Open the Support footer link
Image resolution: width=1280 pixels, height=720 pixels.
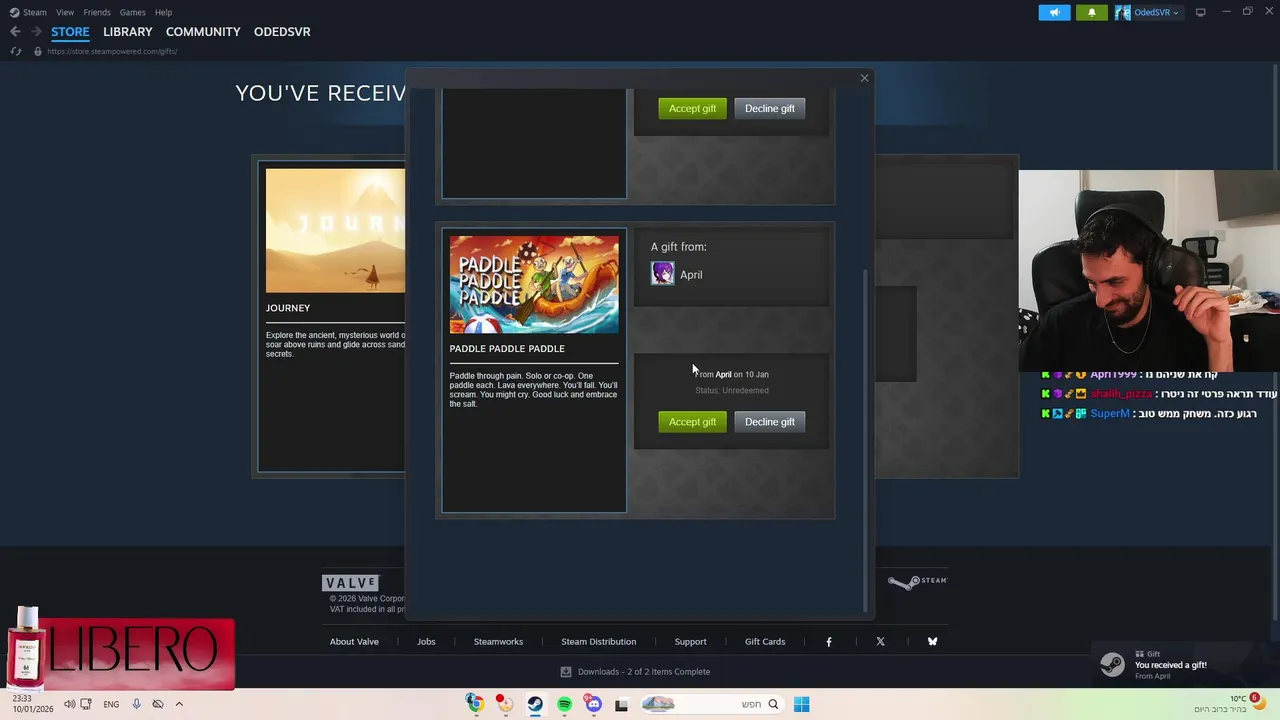(690, 642)
